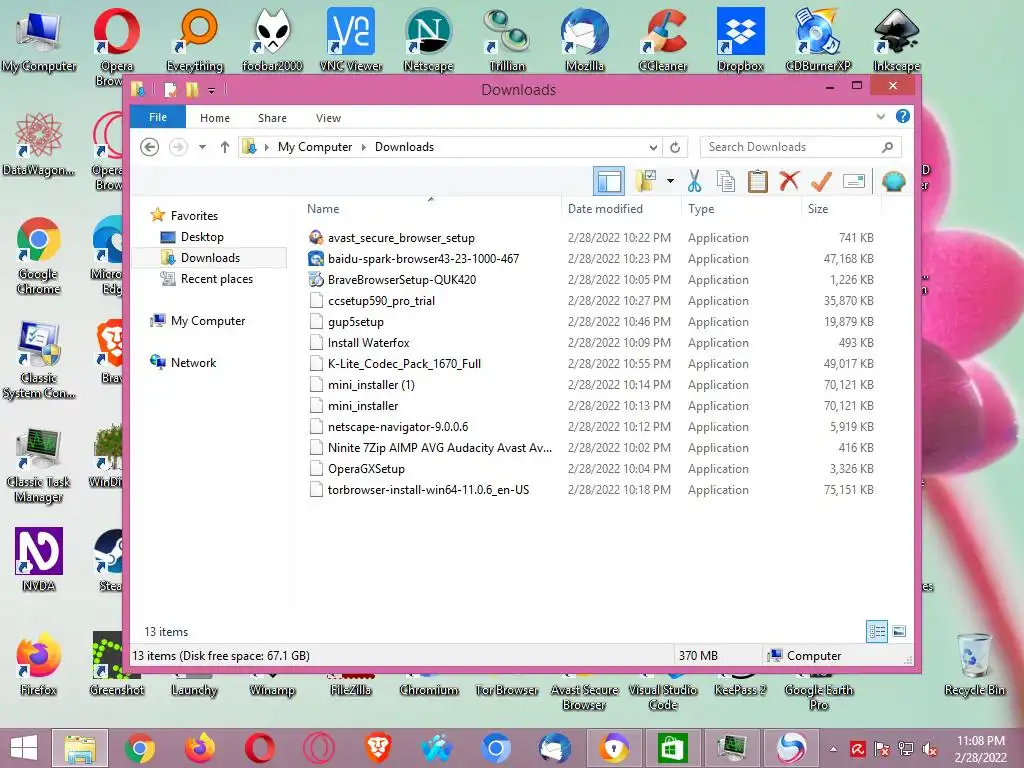The width and height of the screenshot is (1024, 768).
Task: Click Downloads in the address breadcrumb
Action: (x=404, y=147)
